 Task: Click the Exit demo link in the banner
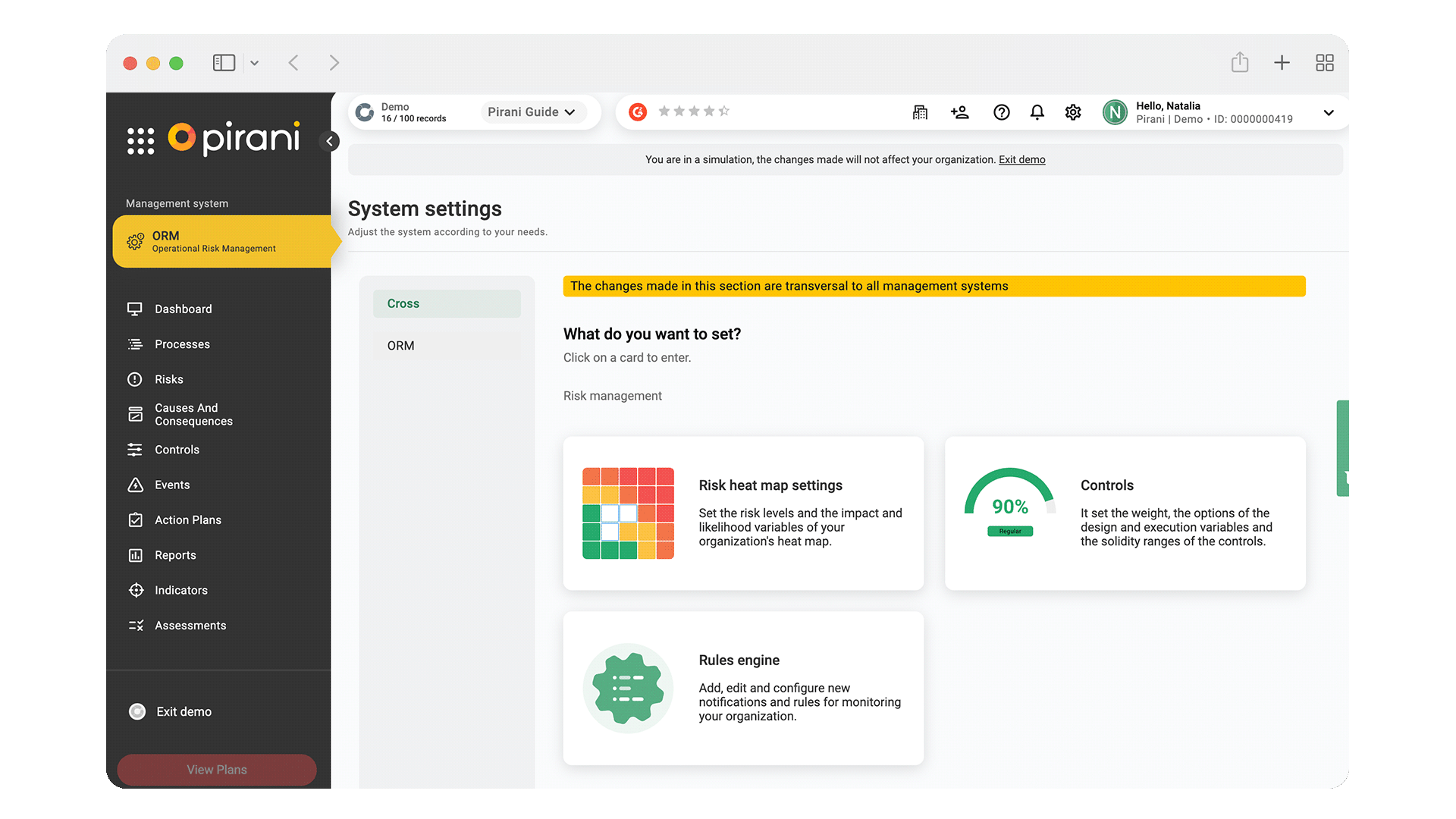[x=1021, y=160]
